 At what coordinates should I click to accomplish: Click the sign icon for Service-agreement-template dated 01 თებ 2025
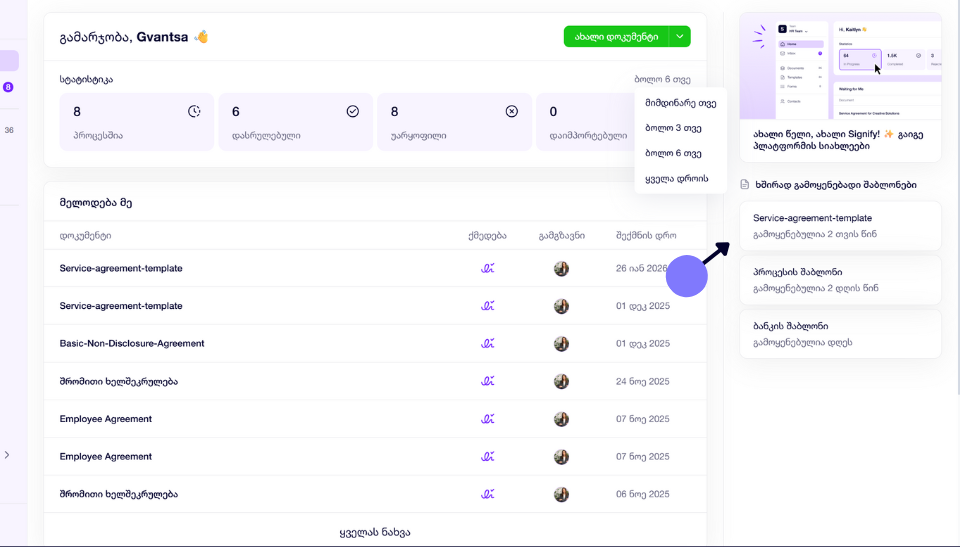pyautogui.click(x=487, y=306)
